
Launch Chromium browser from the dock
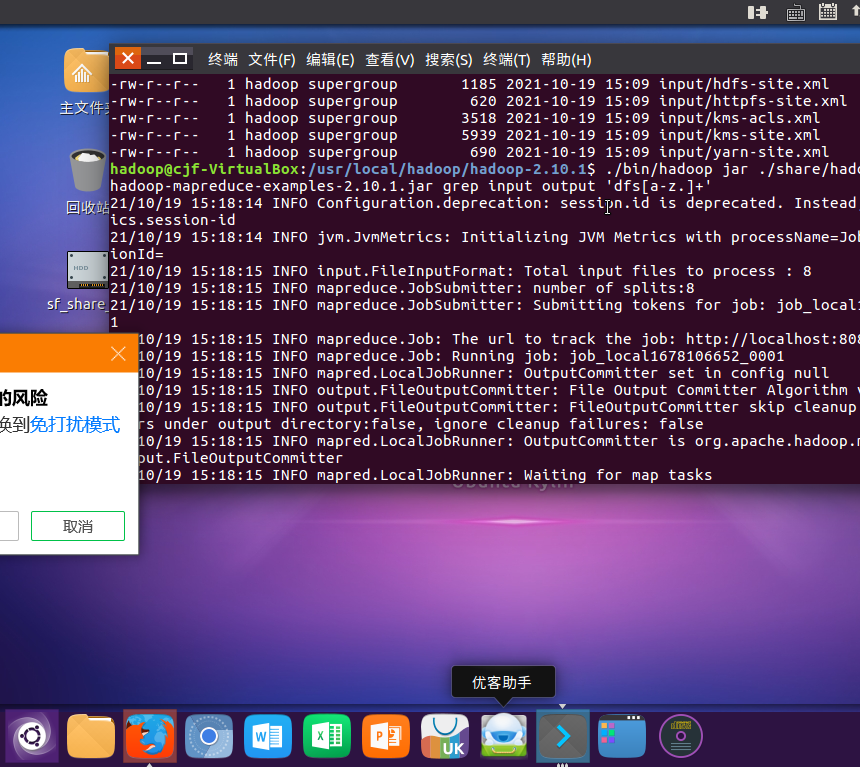[209, 736]
